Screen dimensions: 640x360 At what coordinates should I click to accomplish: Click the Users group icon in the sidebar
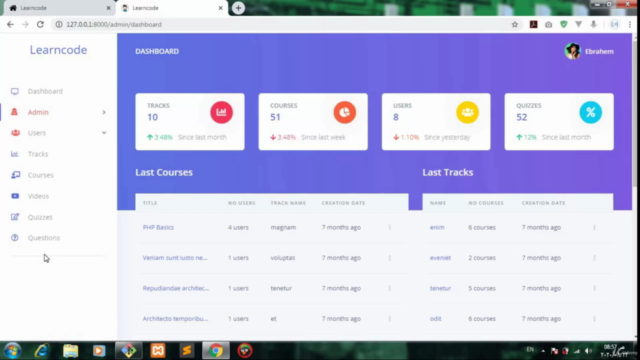pos(15,133)
